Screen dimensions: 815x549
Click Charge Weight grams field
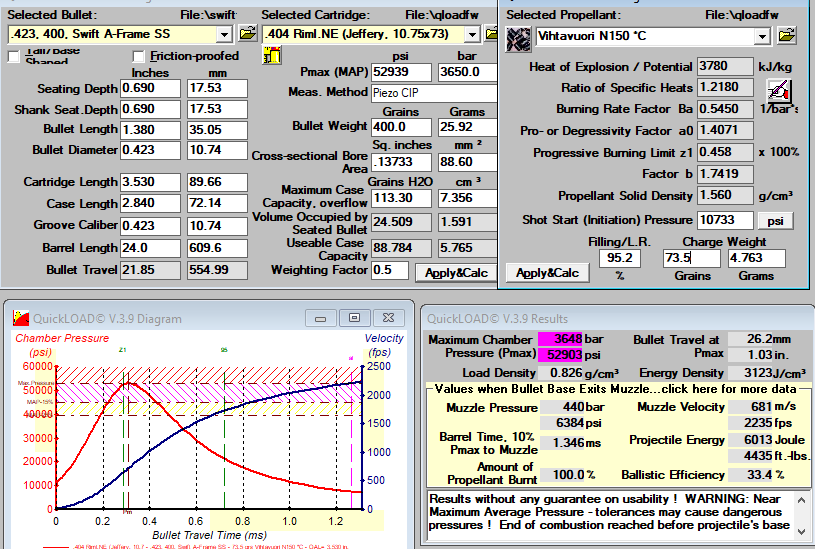[x=756, y=258]
